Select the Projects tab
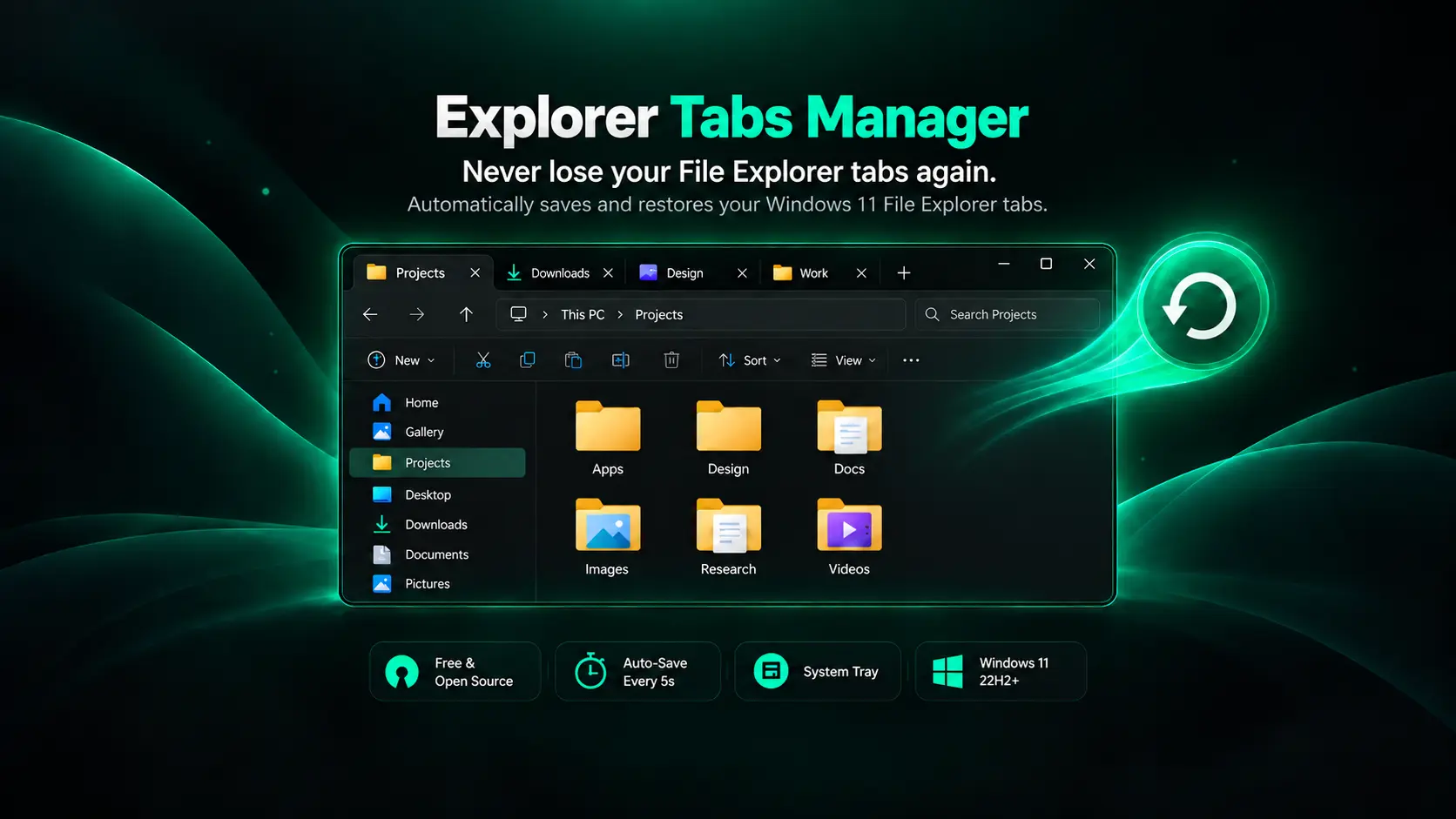This screenshot has height=819, width=1456. (x=422, y=273)
